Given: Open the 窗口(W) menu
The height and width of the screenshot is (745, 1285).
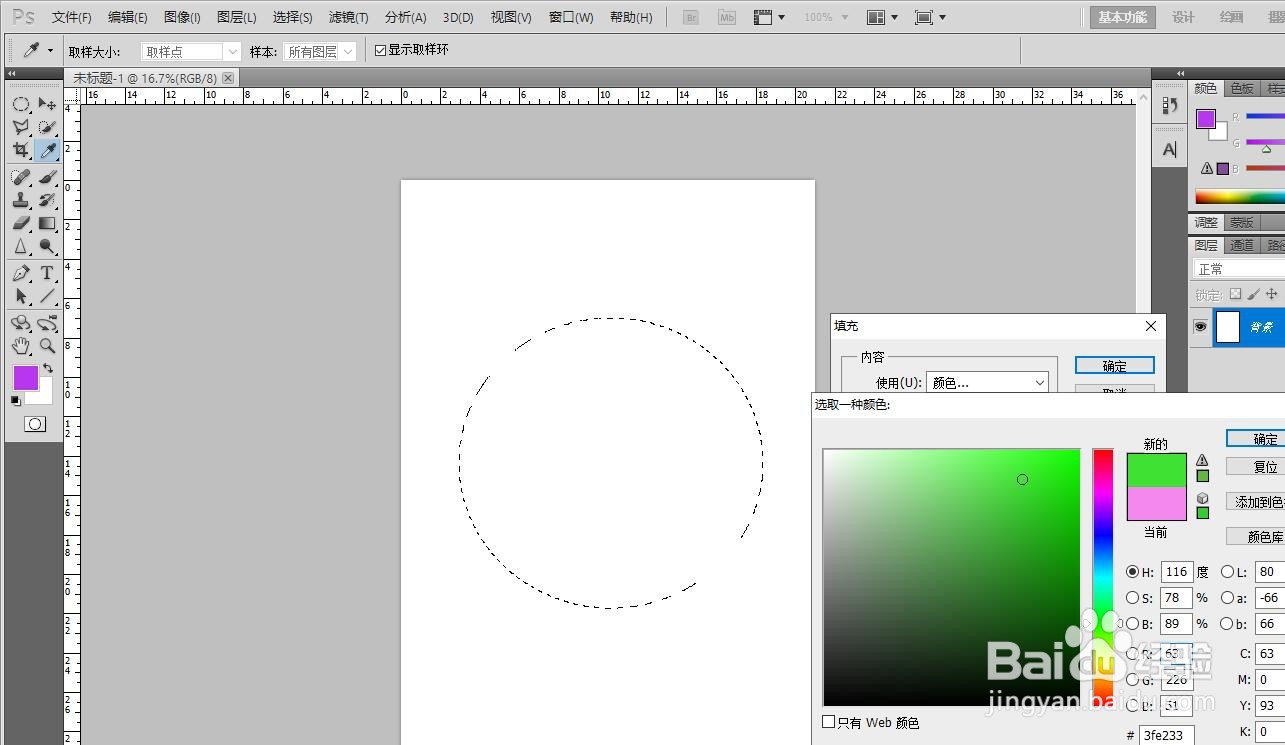Looking at the screenshot, I should click(x=571, y=17).
